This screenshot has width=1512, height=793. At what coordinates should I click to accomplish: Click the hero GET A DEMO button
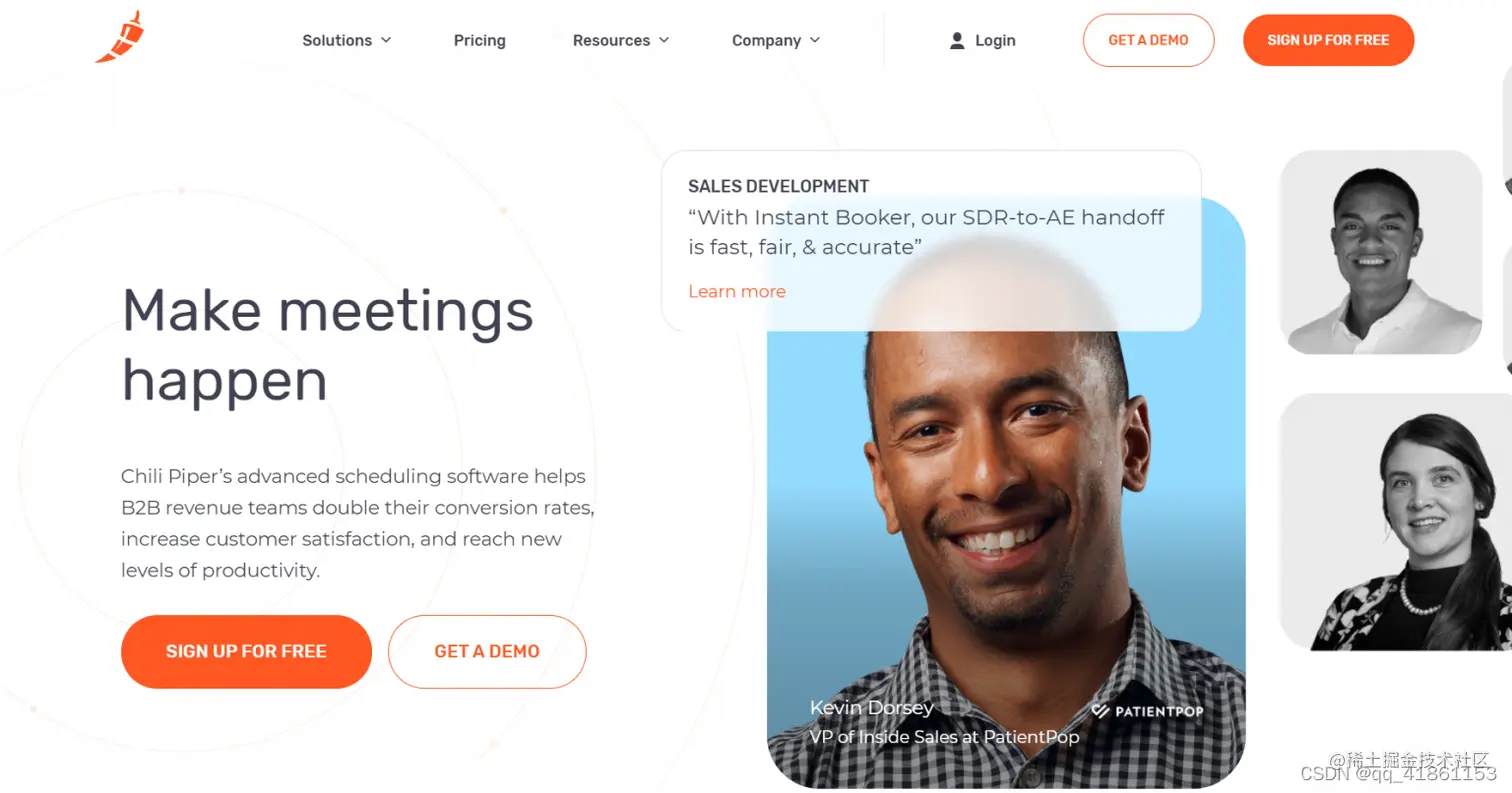click(487, 651)
